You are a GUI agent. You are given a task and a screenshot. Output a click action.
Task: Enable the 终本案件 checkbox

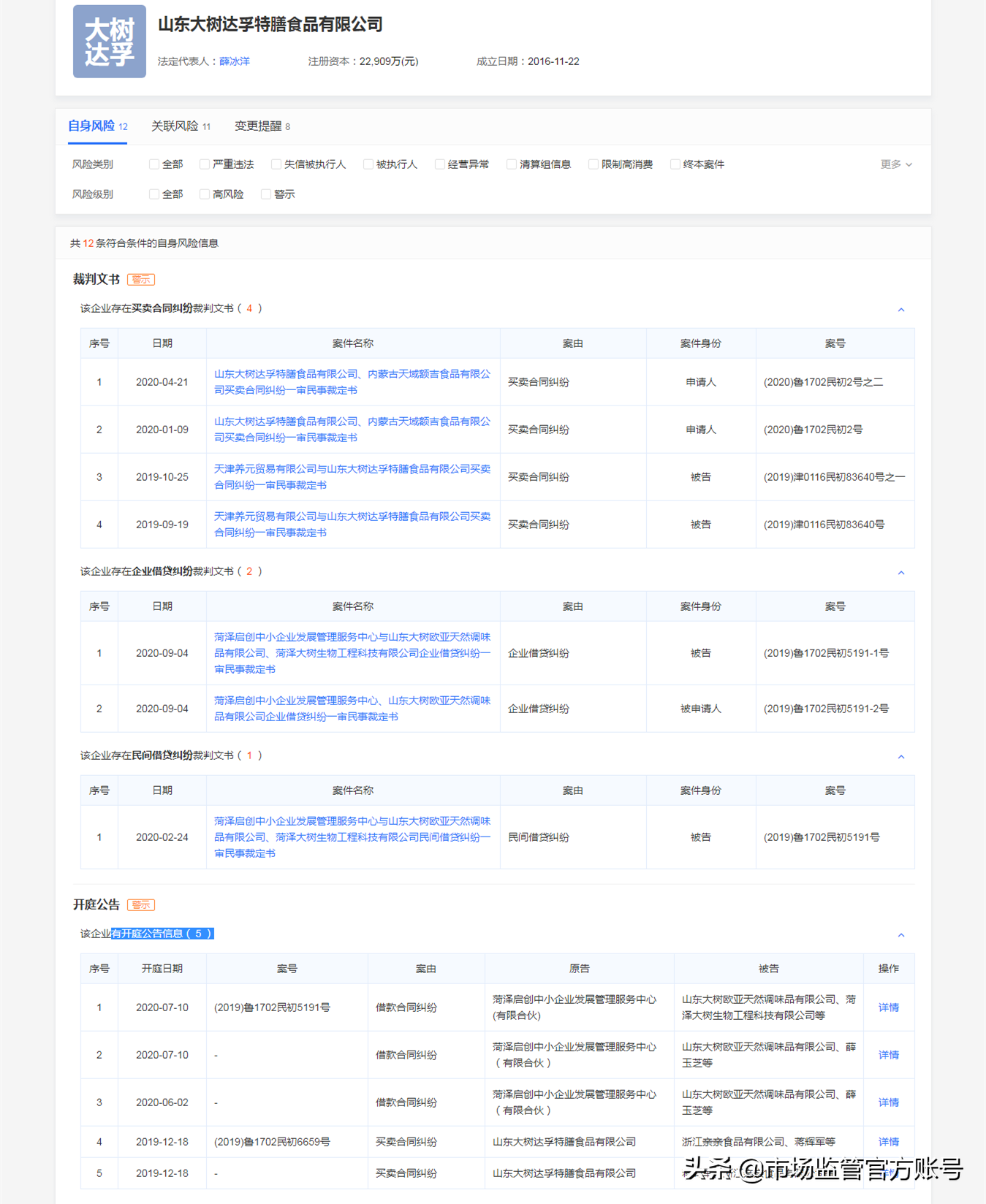click(x=675, y=164)
